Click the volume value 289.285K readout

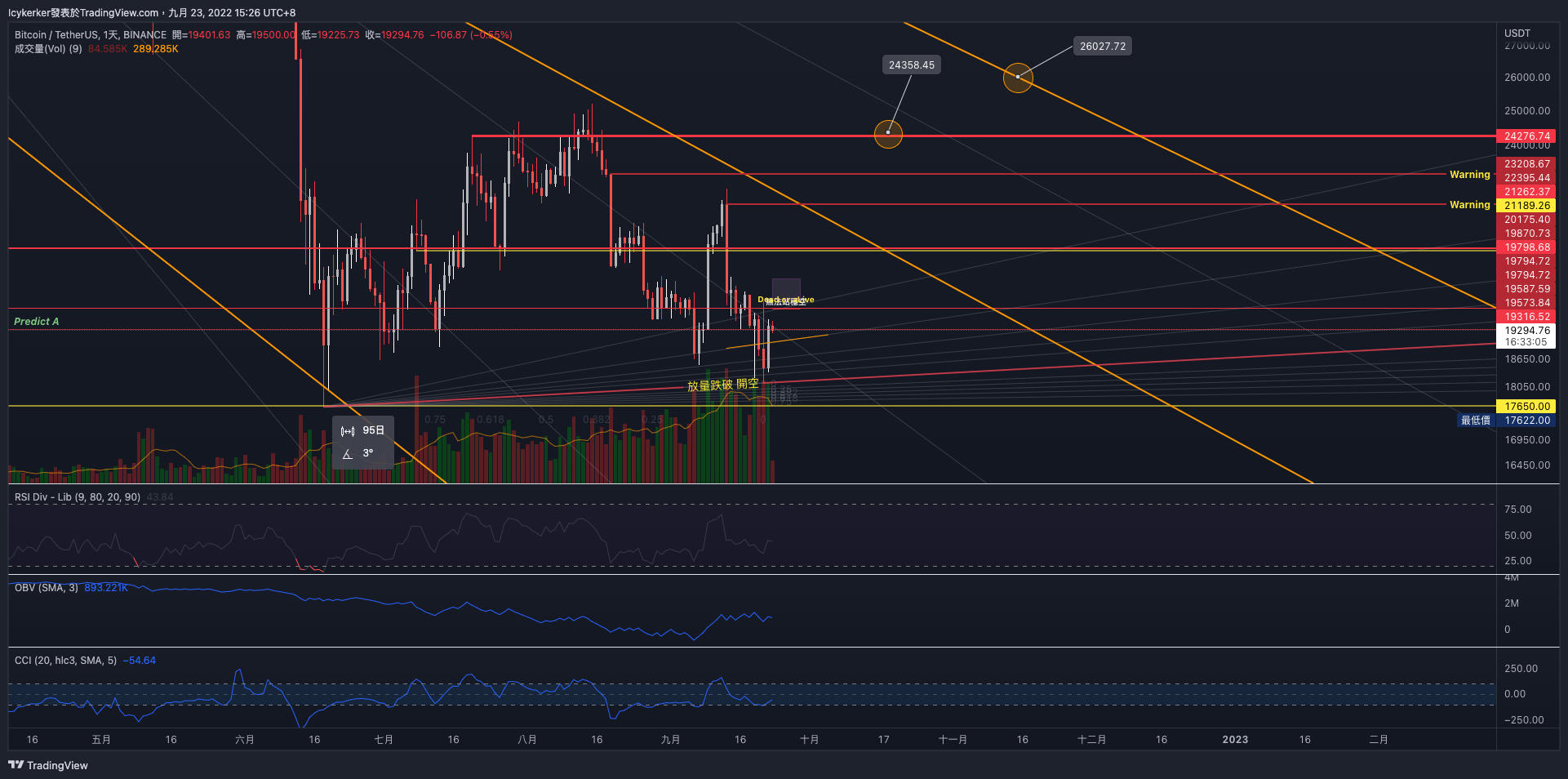click(x=156, y=49)
